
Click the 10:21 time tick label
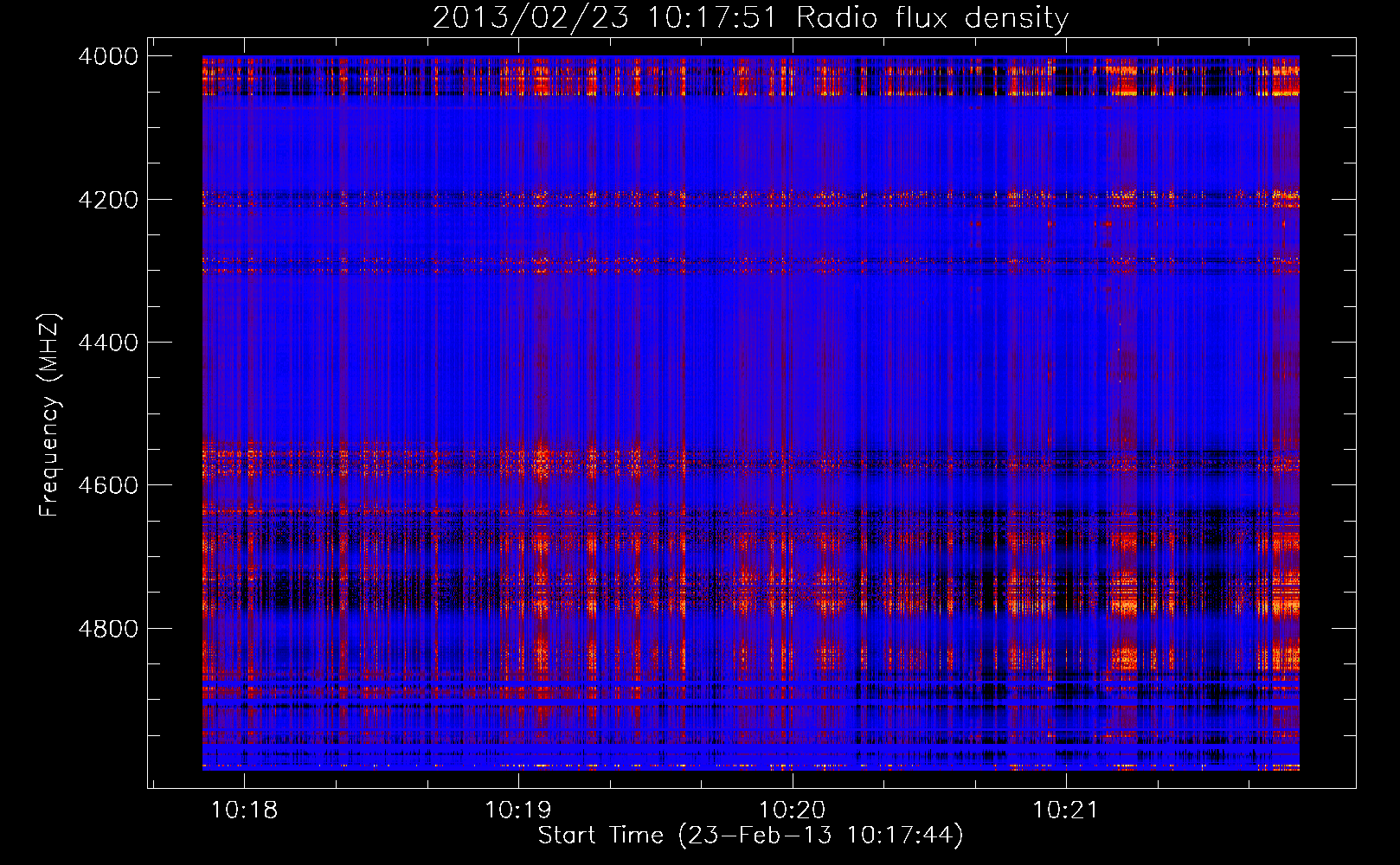1066,811
